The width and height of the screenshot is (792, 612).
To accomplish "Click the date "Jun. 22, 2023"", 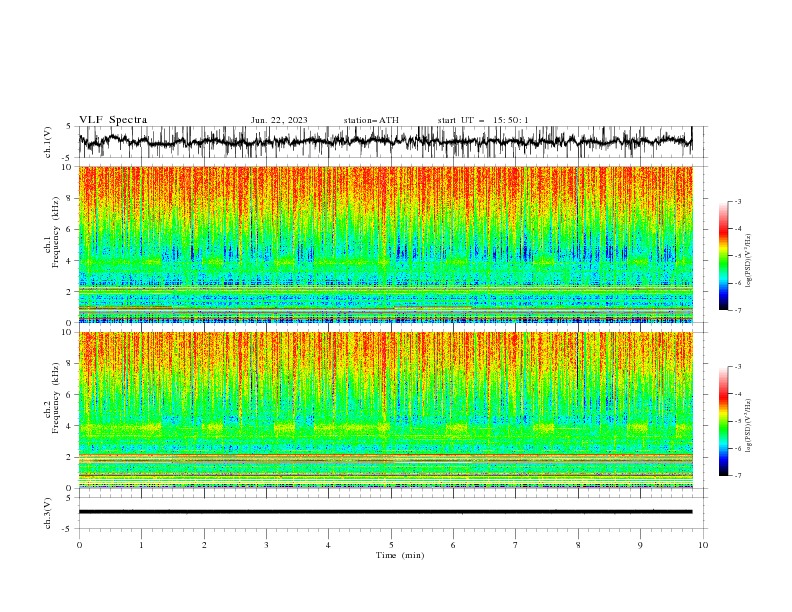I will point(279,120).
